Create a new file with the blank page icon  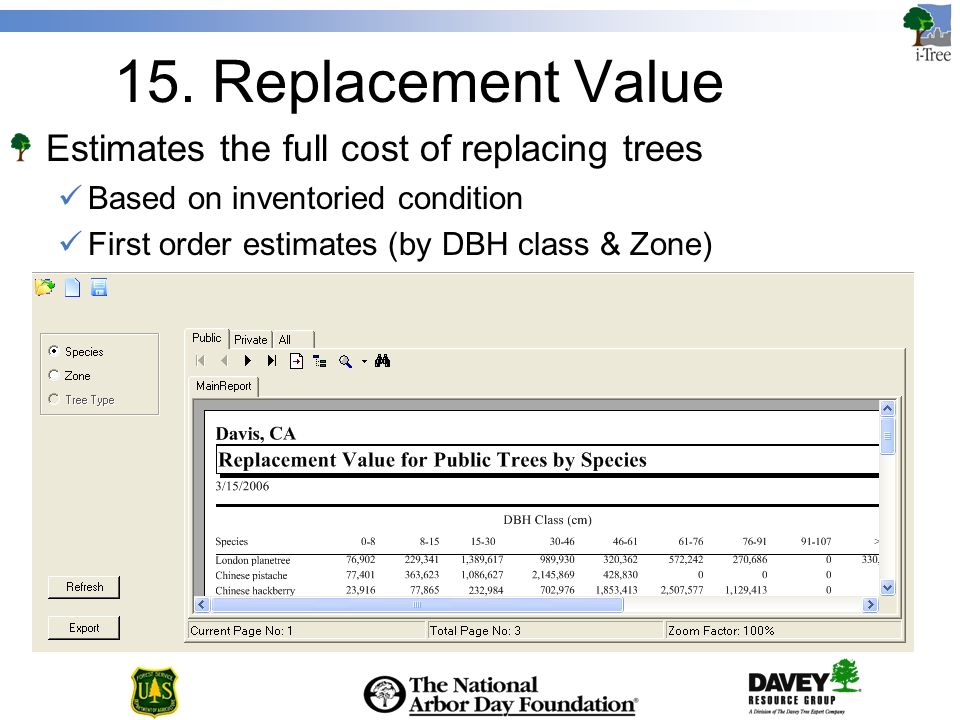(72, 287)
